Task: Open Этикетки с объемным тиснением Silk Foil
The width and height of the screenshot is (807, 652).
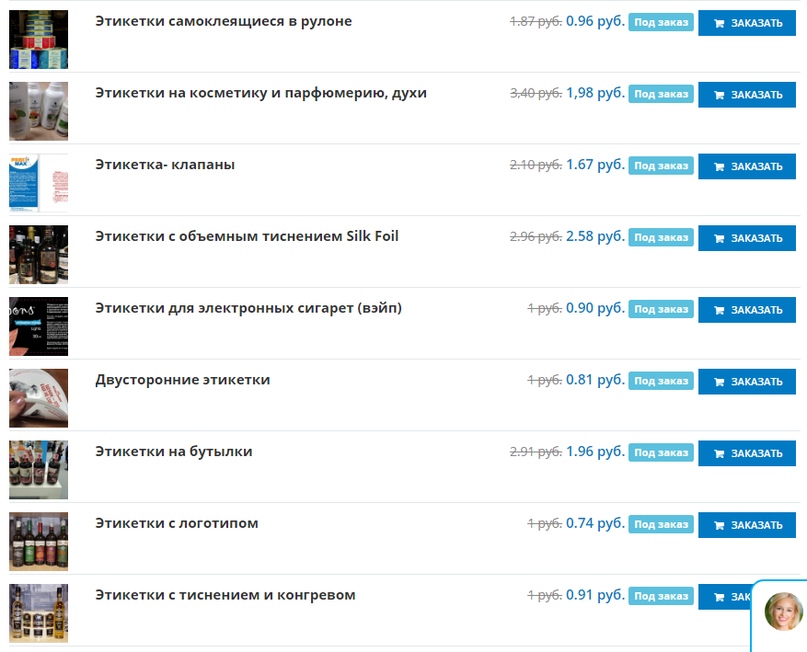Action: coord(247,236)
